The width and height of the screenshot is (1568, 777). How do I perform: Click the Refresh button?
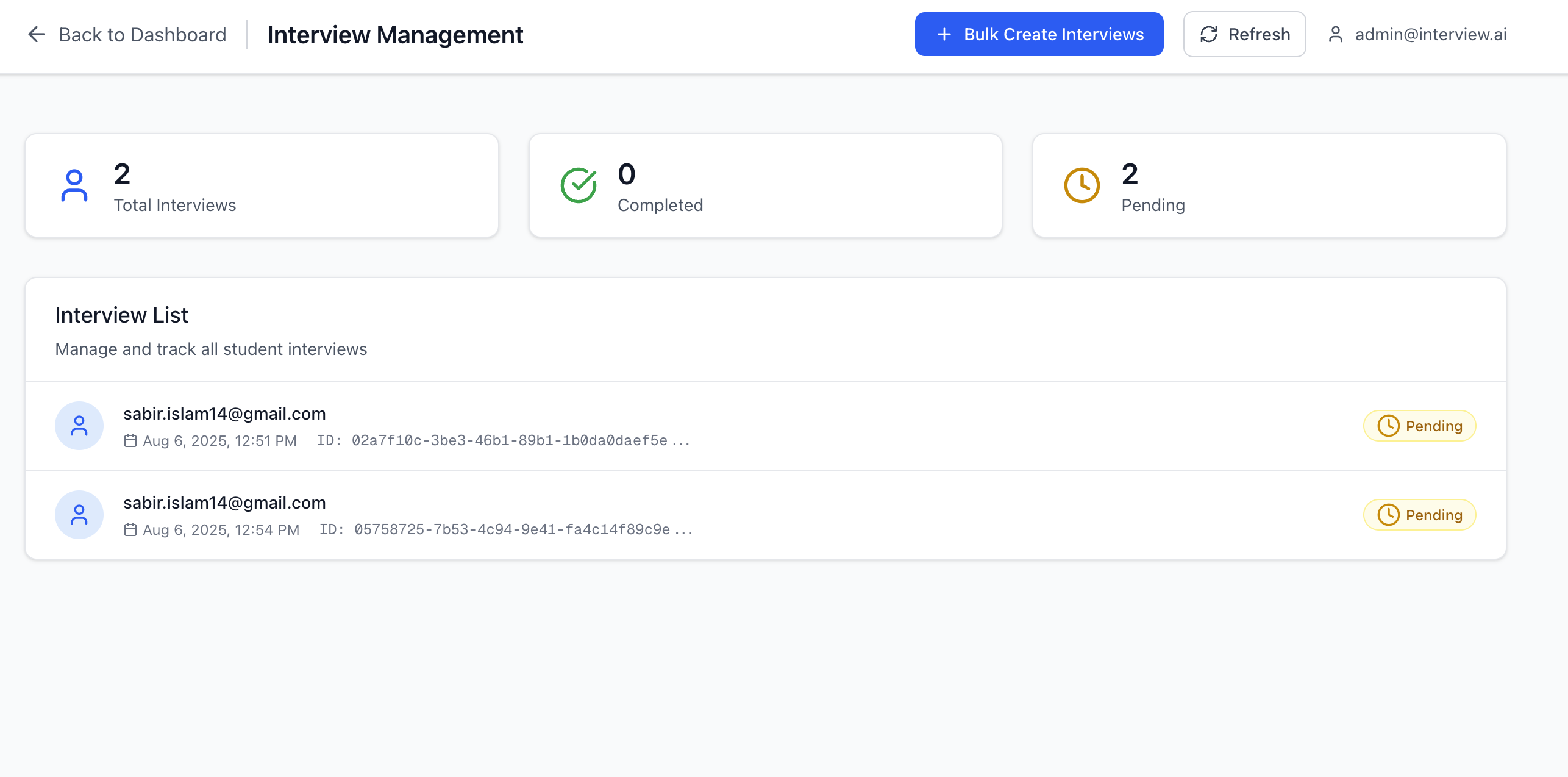(1244, 34)
